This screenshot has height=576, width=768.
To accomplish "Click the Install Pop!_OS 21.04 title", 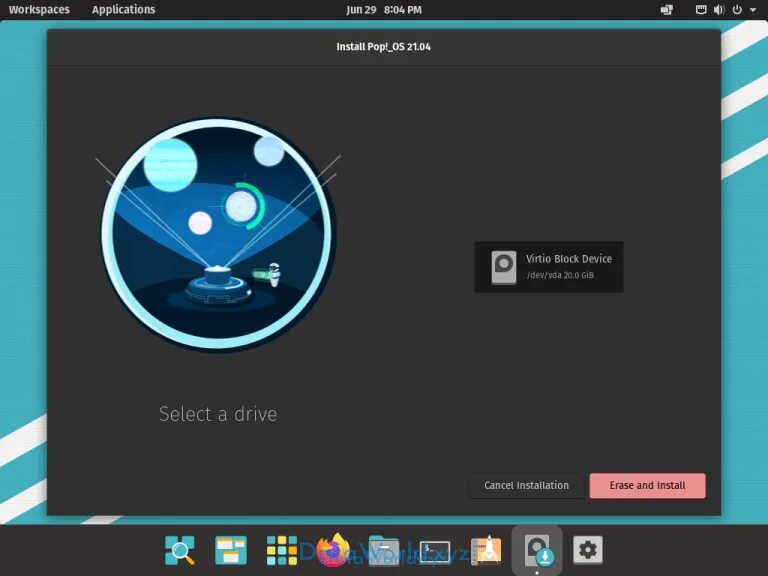I will point(384,47).
